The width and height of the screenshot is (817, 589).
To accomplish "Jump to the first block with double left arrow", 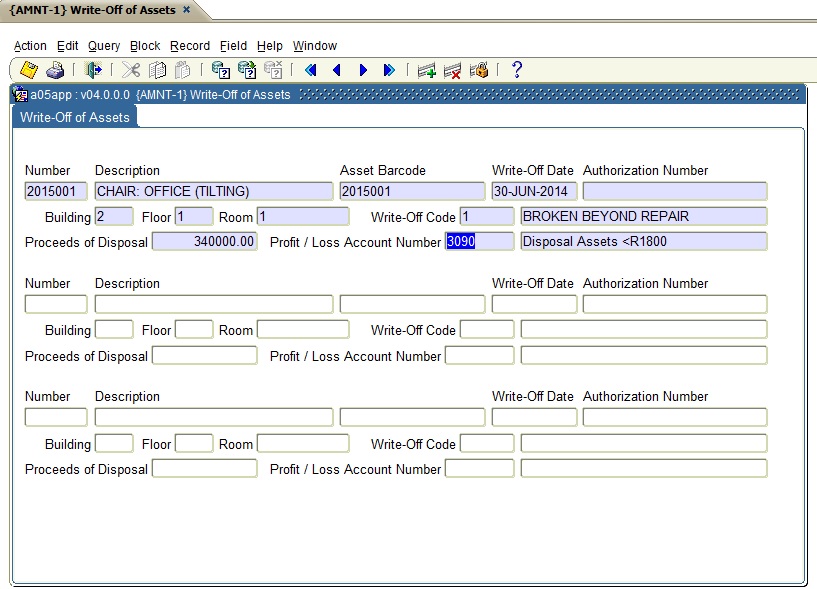I will pos(311,70).
